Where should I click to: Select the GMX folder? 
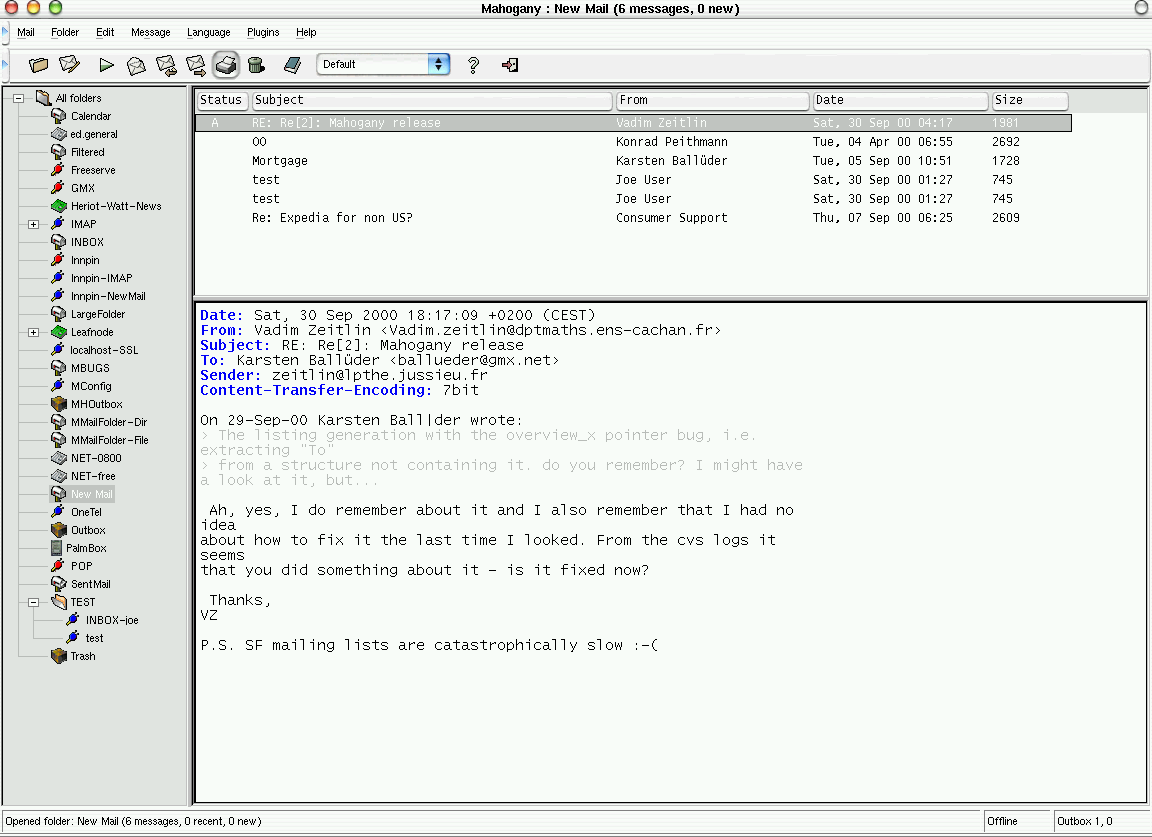(x=83, y=188)
